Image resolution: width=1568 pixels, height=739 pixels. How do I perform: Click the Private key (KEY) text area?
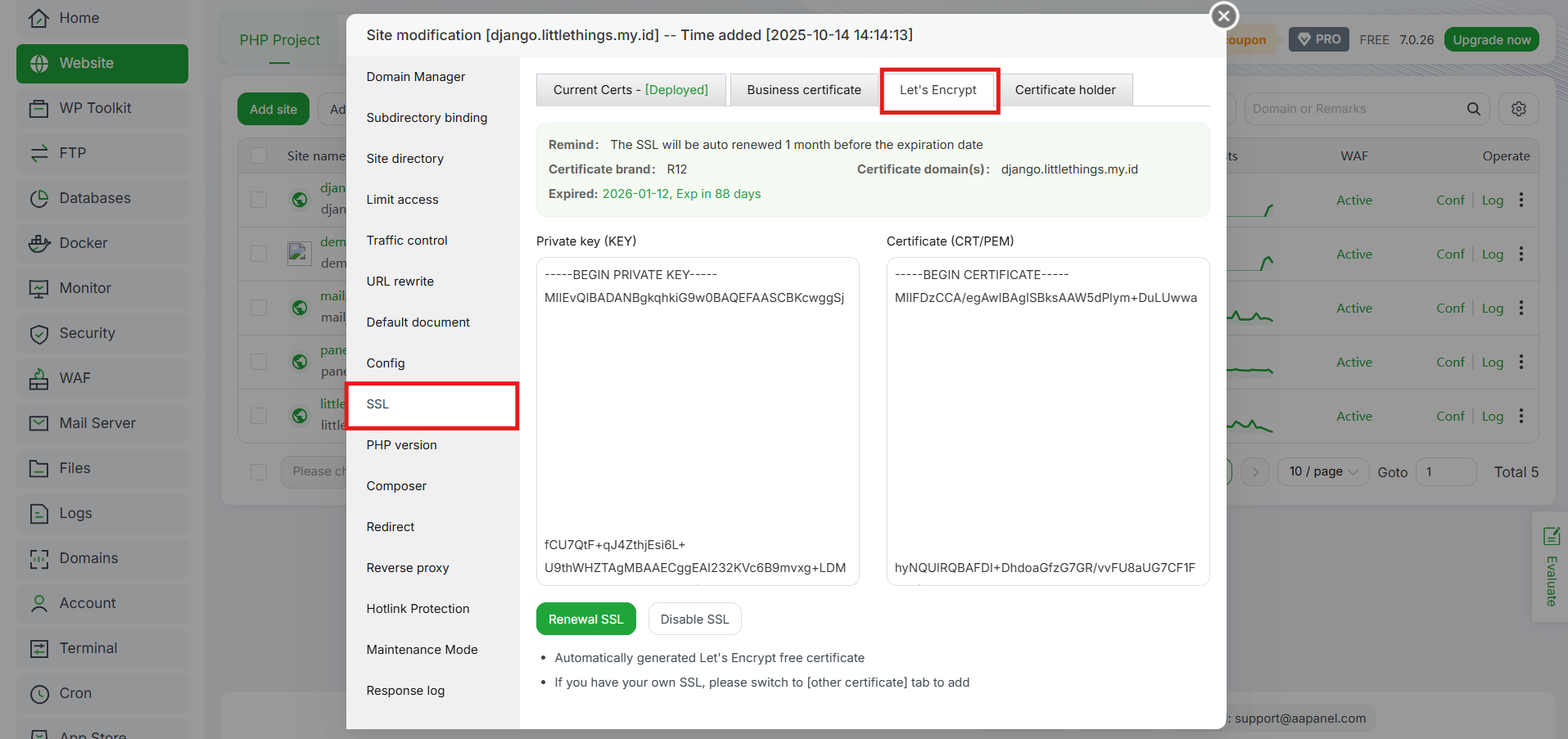pyautogui.click(x=698, y=421)
